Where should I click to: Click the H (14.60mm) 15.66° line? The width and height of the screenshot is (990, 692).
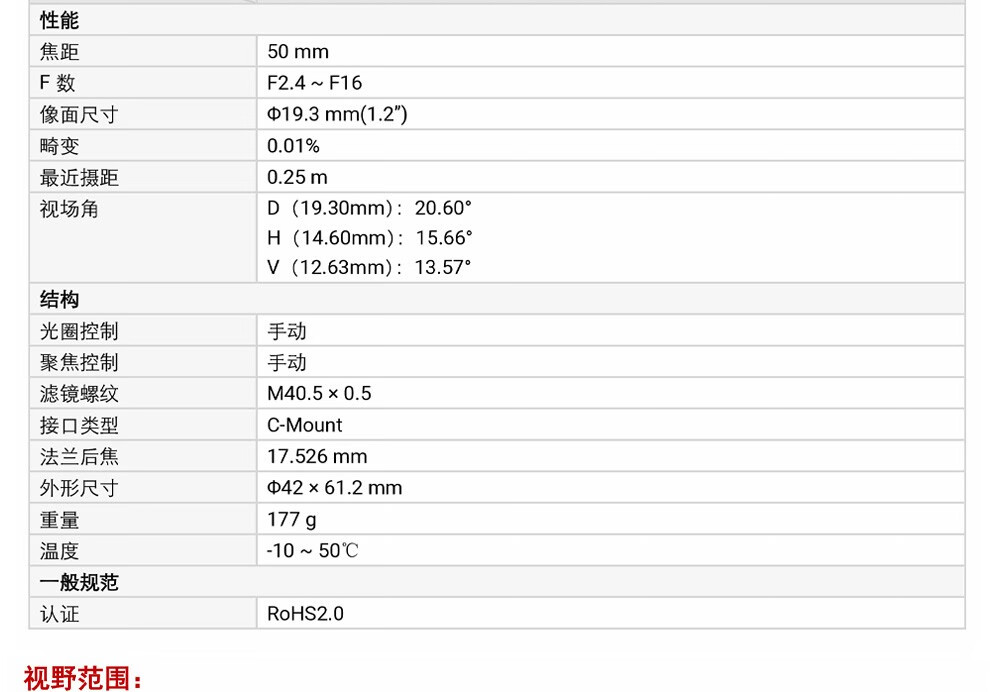click(369, 237)
